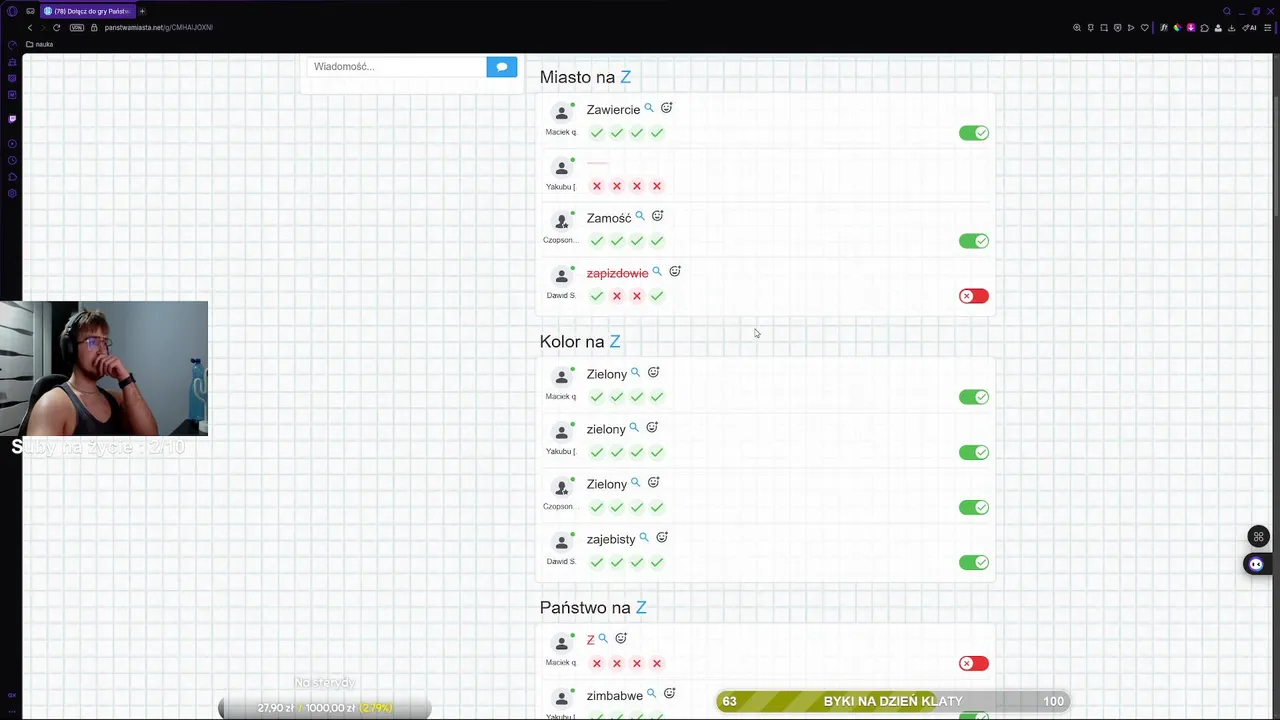The height and width of the screenshot is (720, 1280).
Task: Click the struck-through answer zapizdowie
Action: click(617, 273)
